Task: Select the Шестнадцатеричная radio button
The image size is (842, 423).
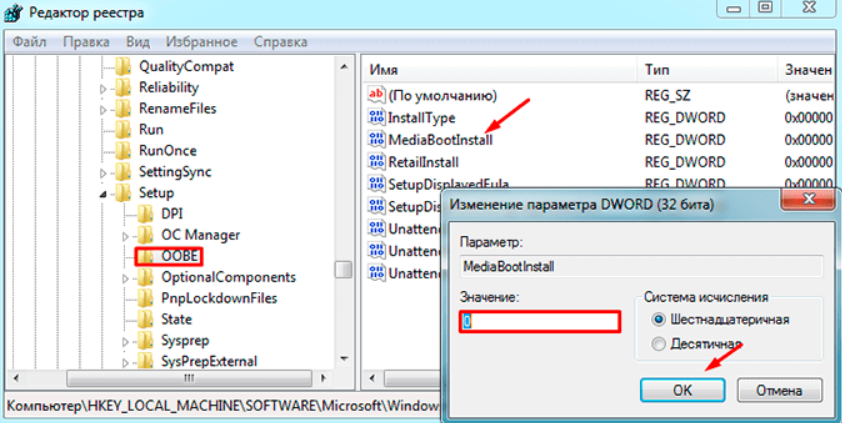Action: click(x=657, y=320)
